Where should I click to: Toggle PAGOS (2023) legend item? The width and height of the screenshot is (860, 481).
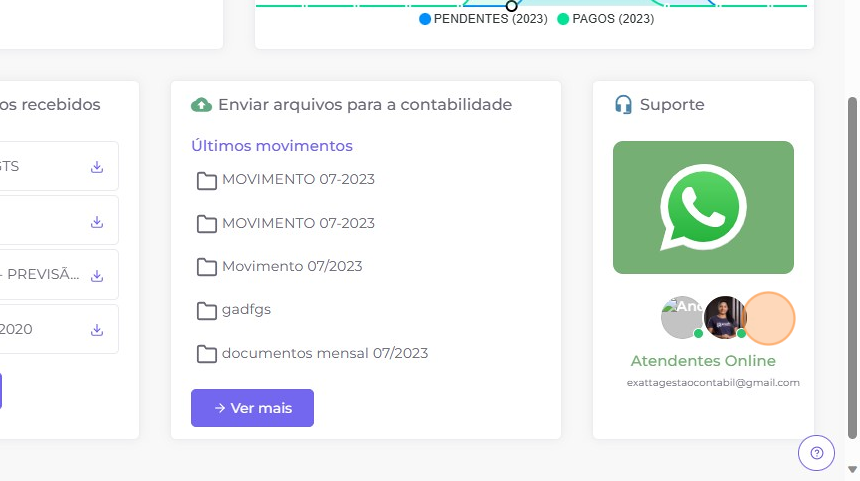[x=606, y=19]
